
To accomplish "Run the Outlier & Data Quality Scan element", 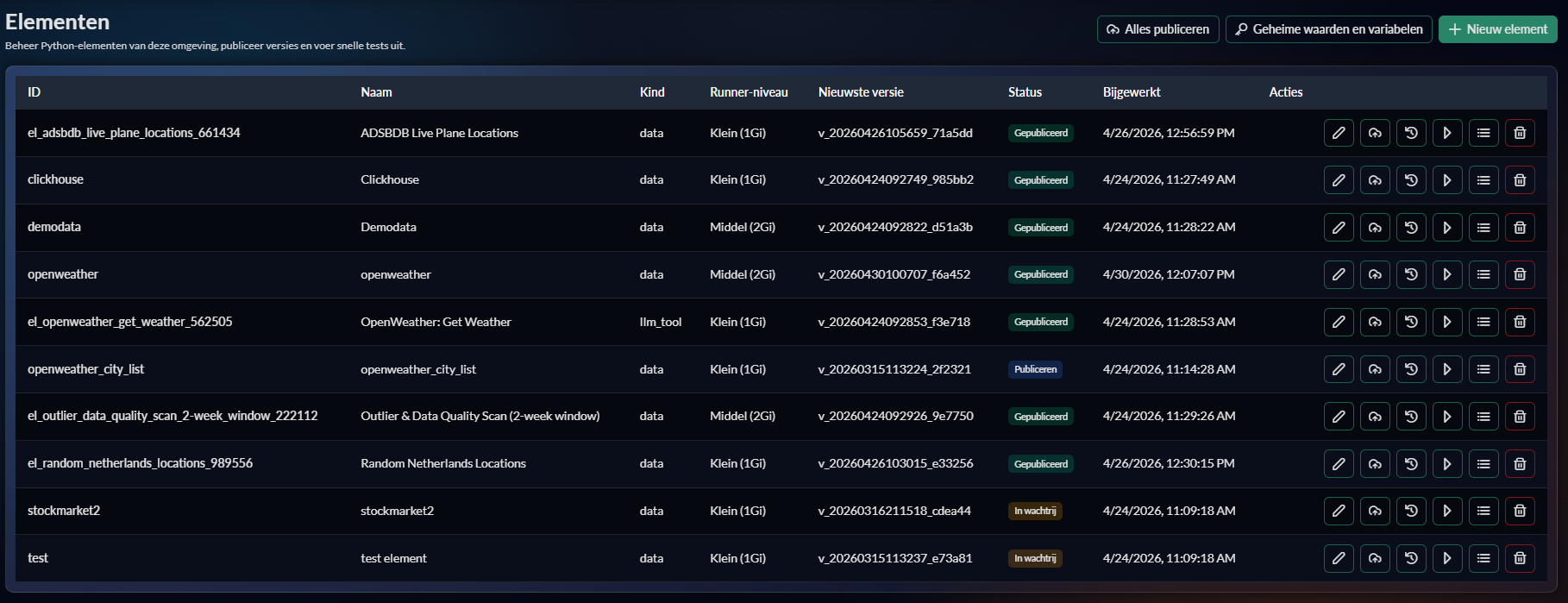I will coord(1447,417).
